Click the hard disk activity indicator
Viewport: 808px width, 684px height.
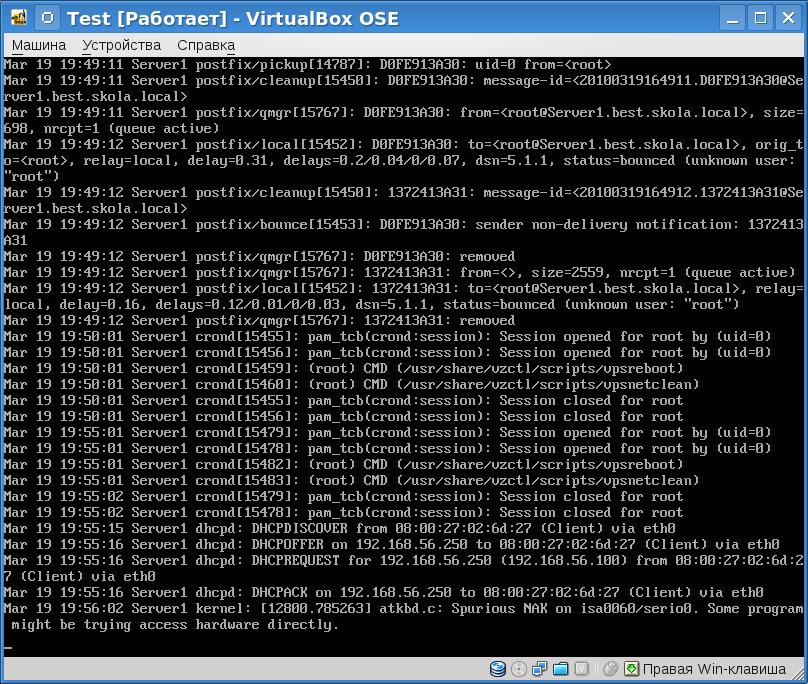498,669
